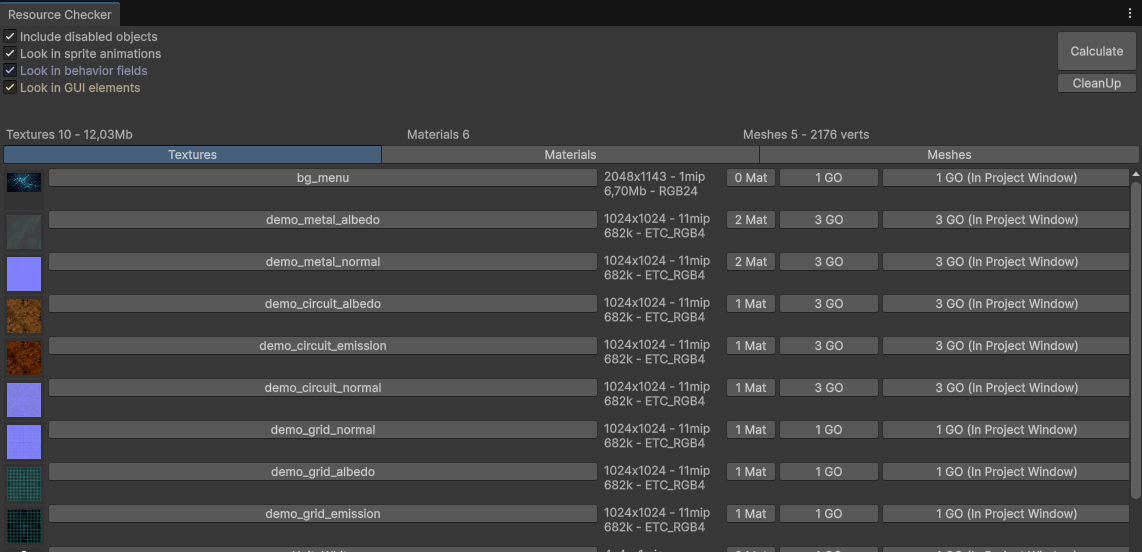
Task: Click the demo_circuit_emission texture thumbnail
Action: (x=24, y=358)
